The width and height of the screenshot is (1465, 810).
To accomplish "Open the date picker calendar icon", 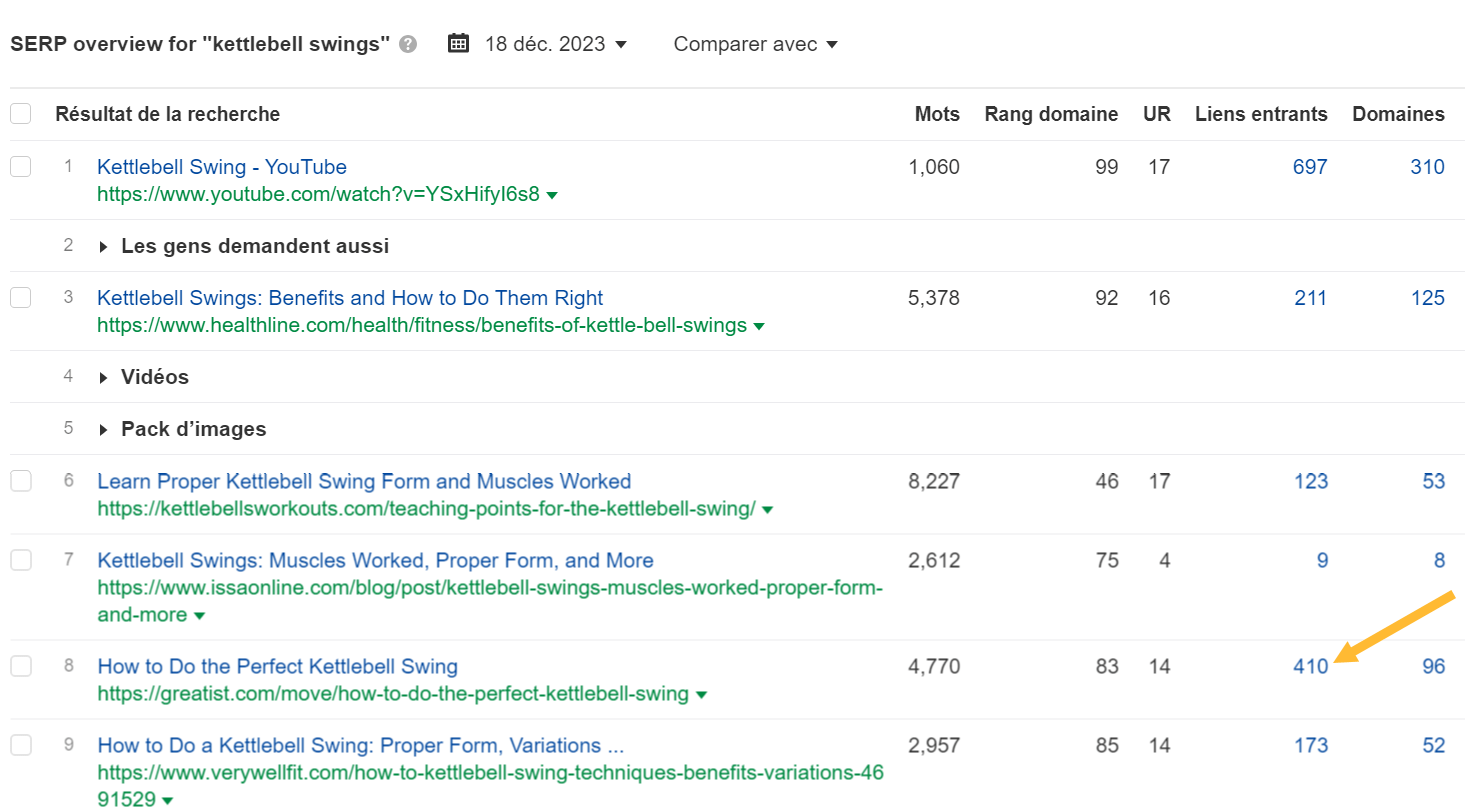I will (x=458, y=43).
